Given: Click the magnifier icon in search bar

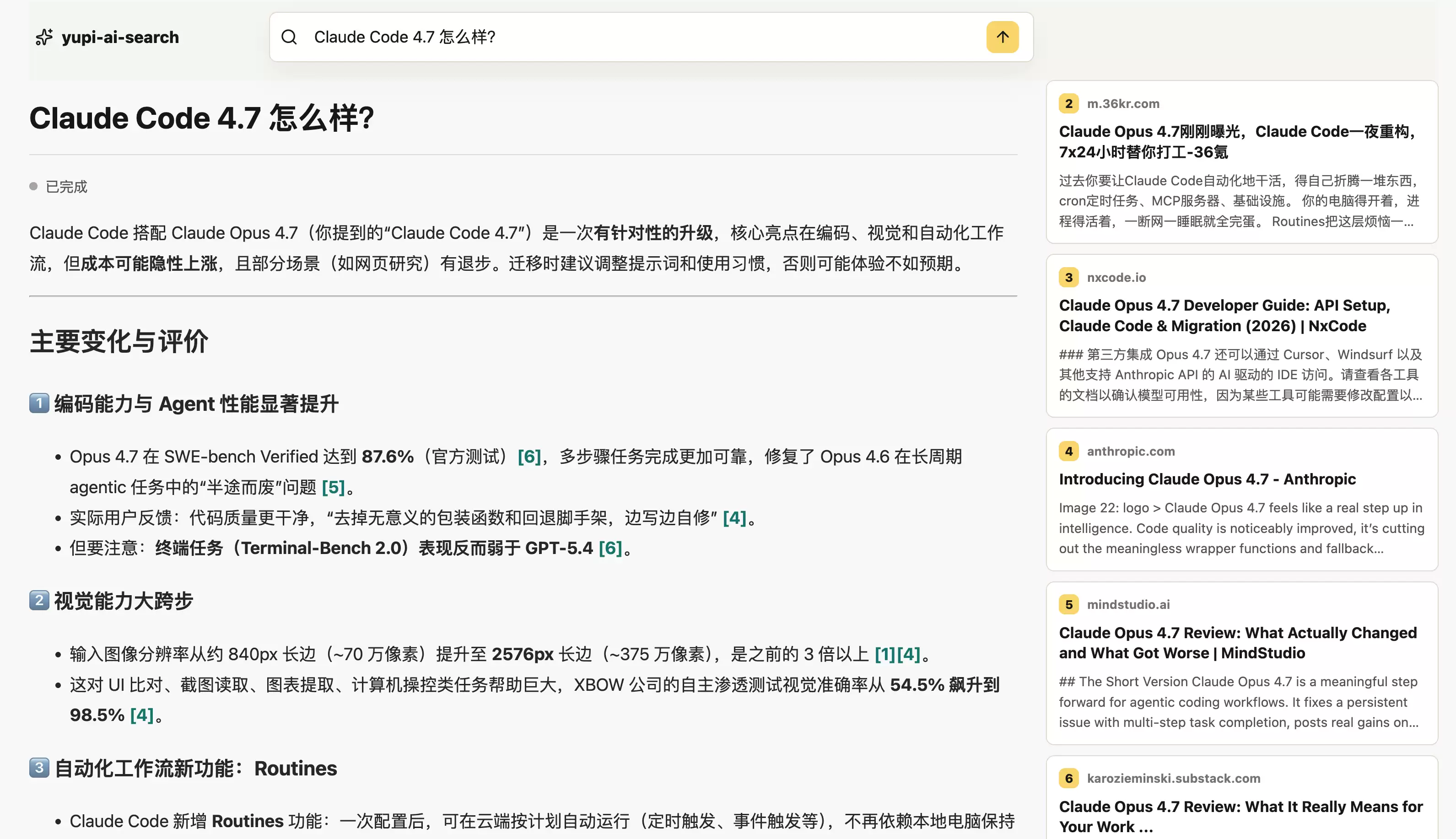Looking at the screenshot, I should click(289, 38).
